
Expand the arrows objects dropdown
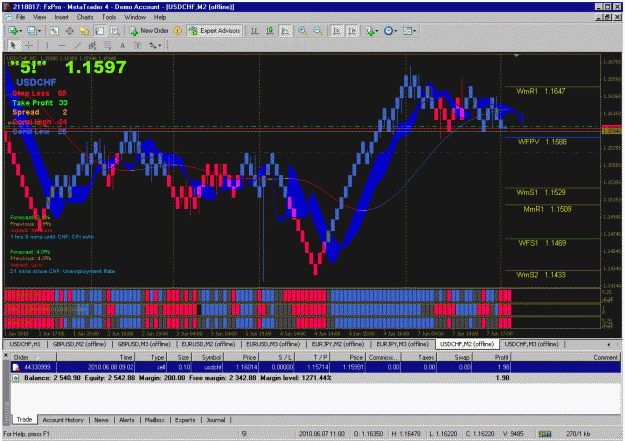tap(160, 45)
